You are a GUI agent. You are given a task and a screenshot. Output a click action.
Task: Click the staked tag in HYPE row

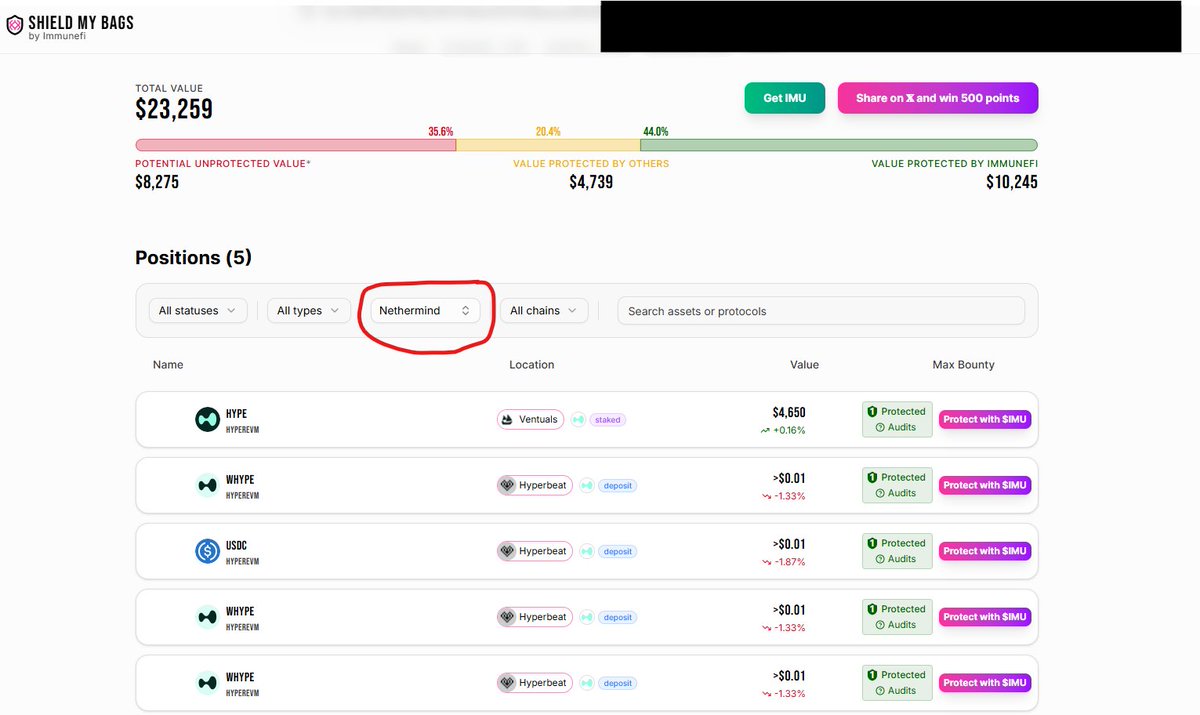pyautogui.click(x=608, y=420)
